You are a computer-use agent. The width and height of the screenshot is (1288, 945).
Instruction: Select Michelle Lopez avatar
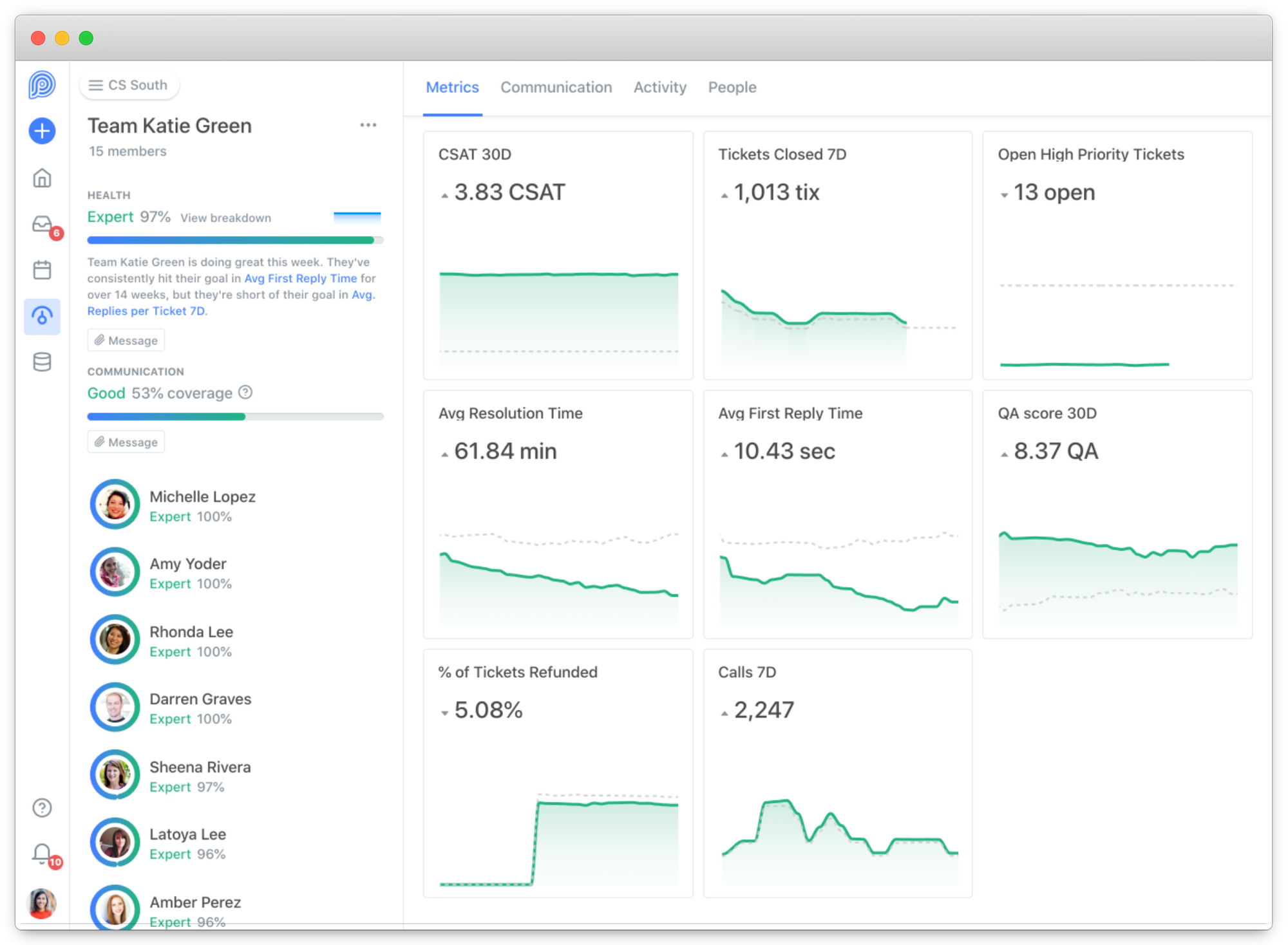[115, 504]
